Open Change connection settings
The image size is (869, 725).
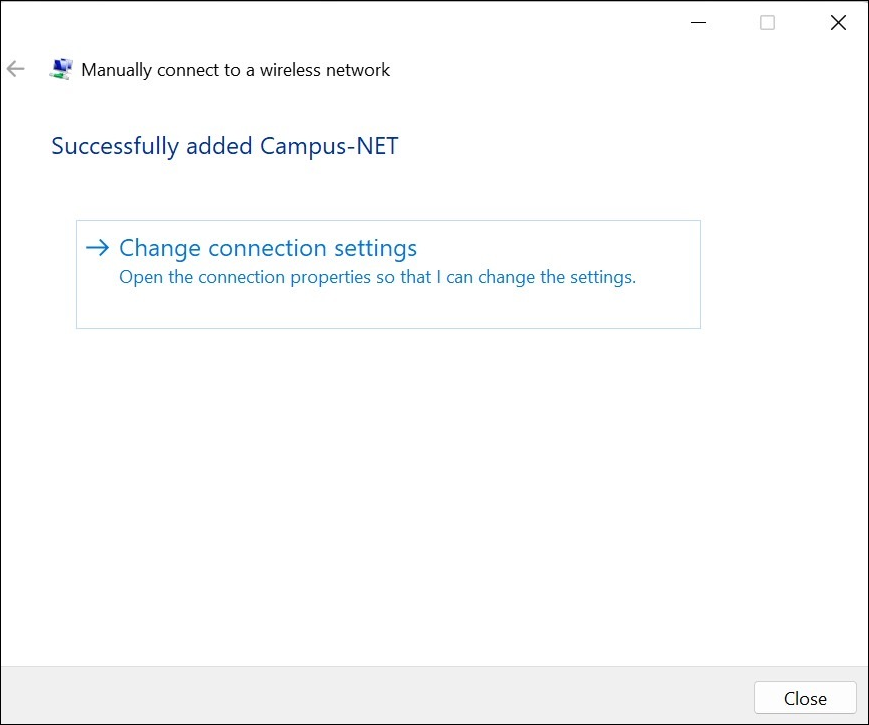click(267, 248)
